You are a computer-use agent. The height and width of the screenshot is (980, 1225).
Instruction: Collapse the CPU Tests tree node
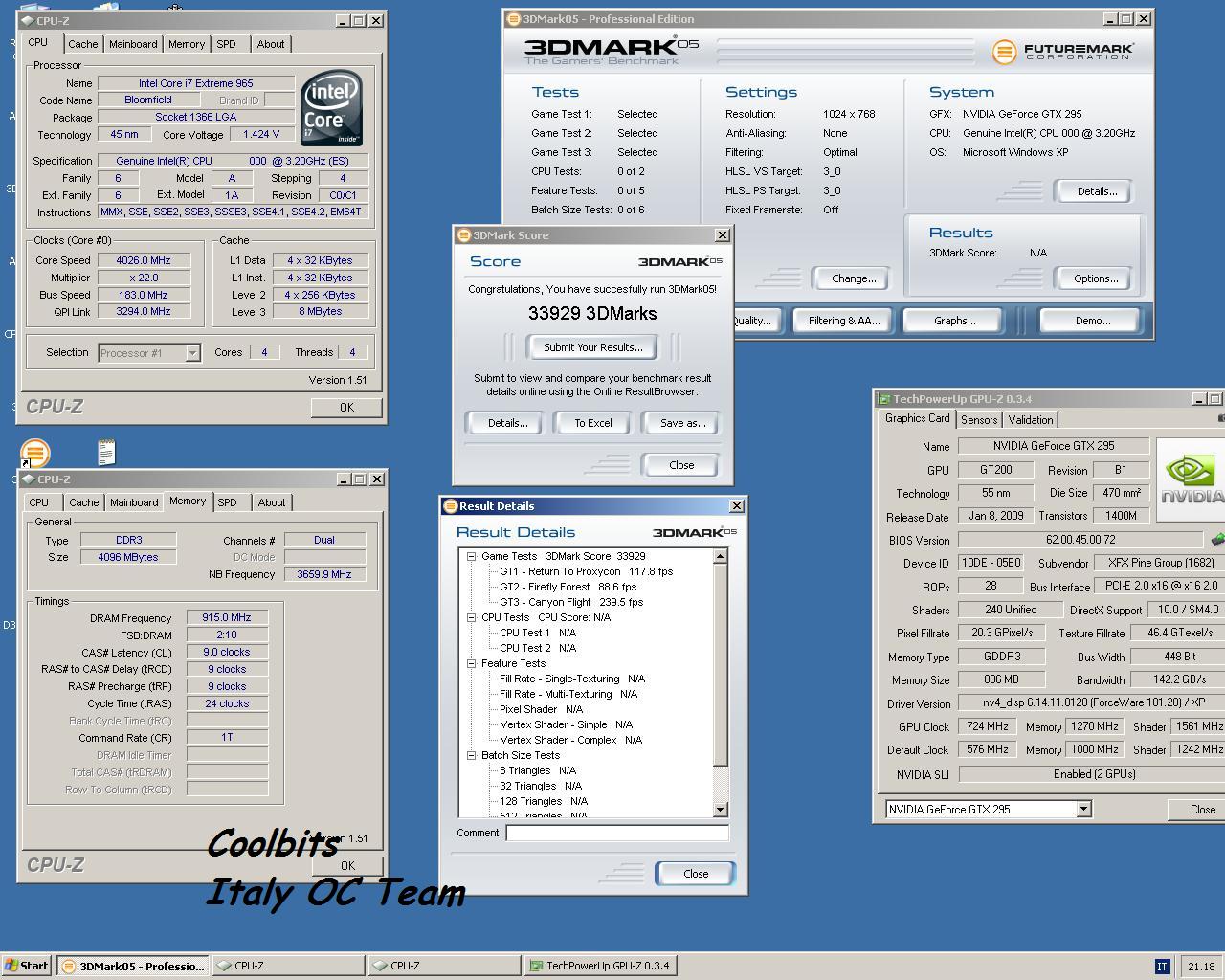[472, 617]
